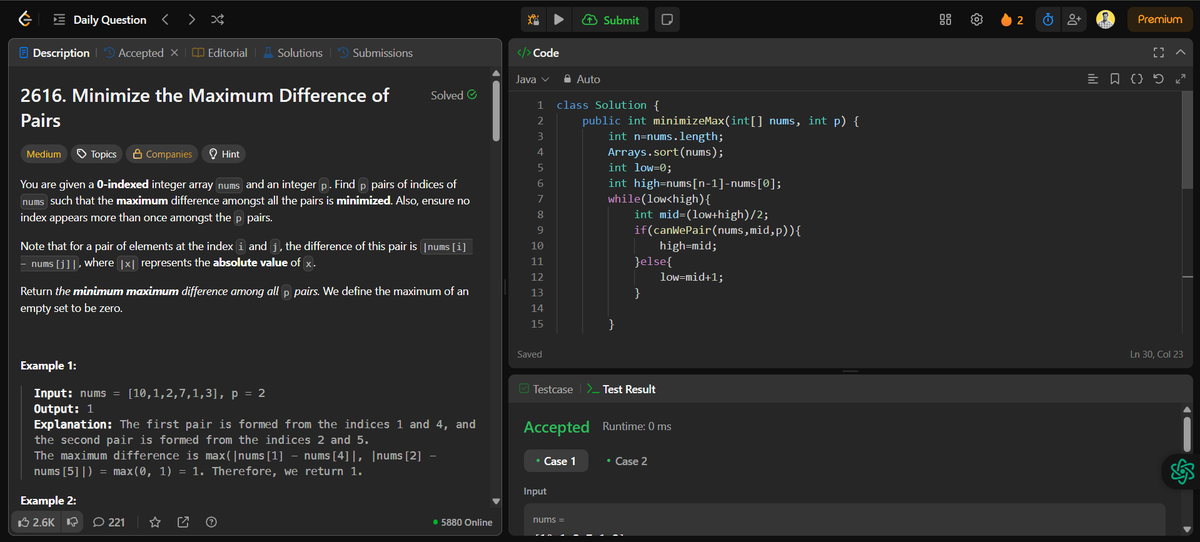
Task: Switch to the Testcase tab
Action: [x=546, y=389]
